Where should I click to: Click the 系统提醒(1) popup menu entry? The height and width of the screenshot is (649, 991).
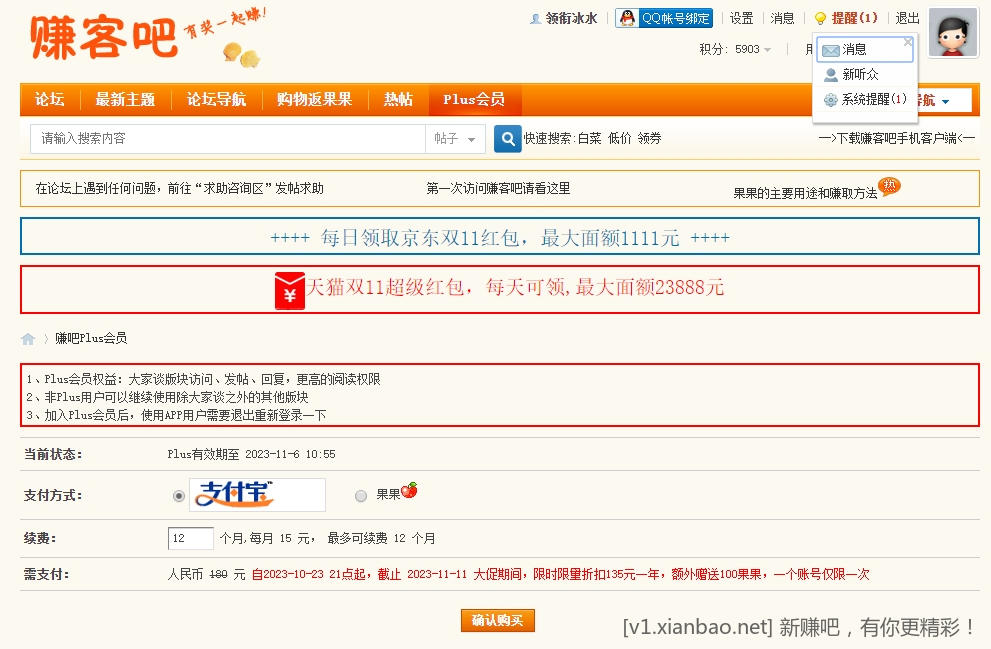coord(865,100)
